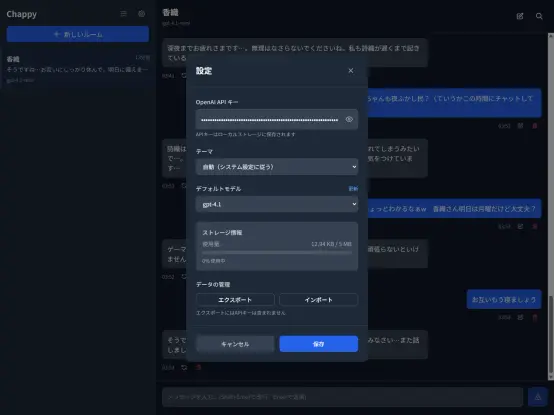Click the 香織 title in chat header
The width and height of the screenshot is (554, 415).
pos(170,13)
